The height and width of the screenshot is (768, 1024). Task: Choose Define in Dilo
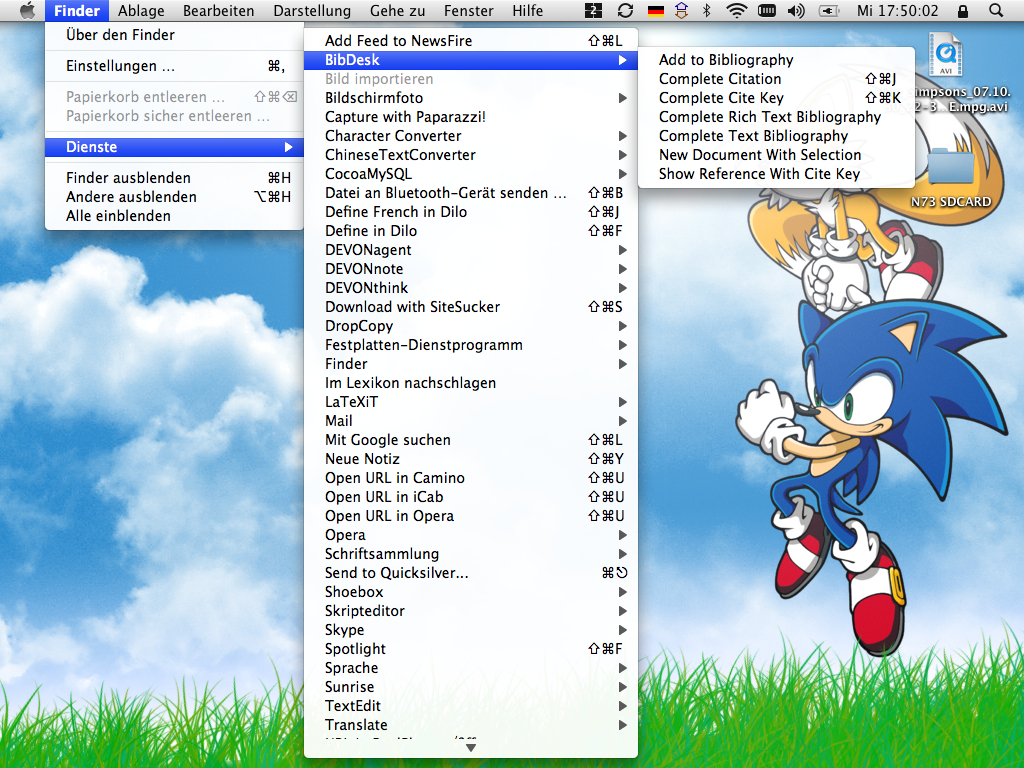(471, 231)
